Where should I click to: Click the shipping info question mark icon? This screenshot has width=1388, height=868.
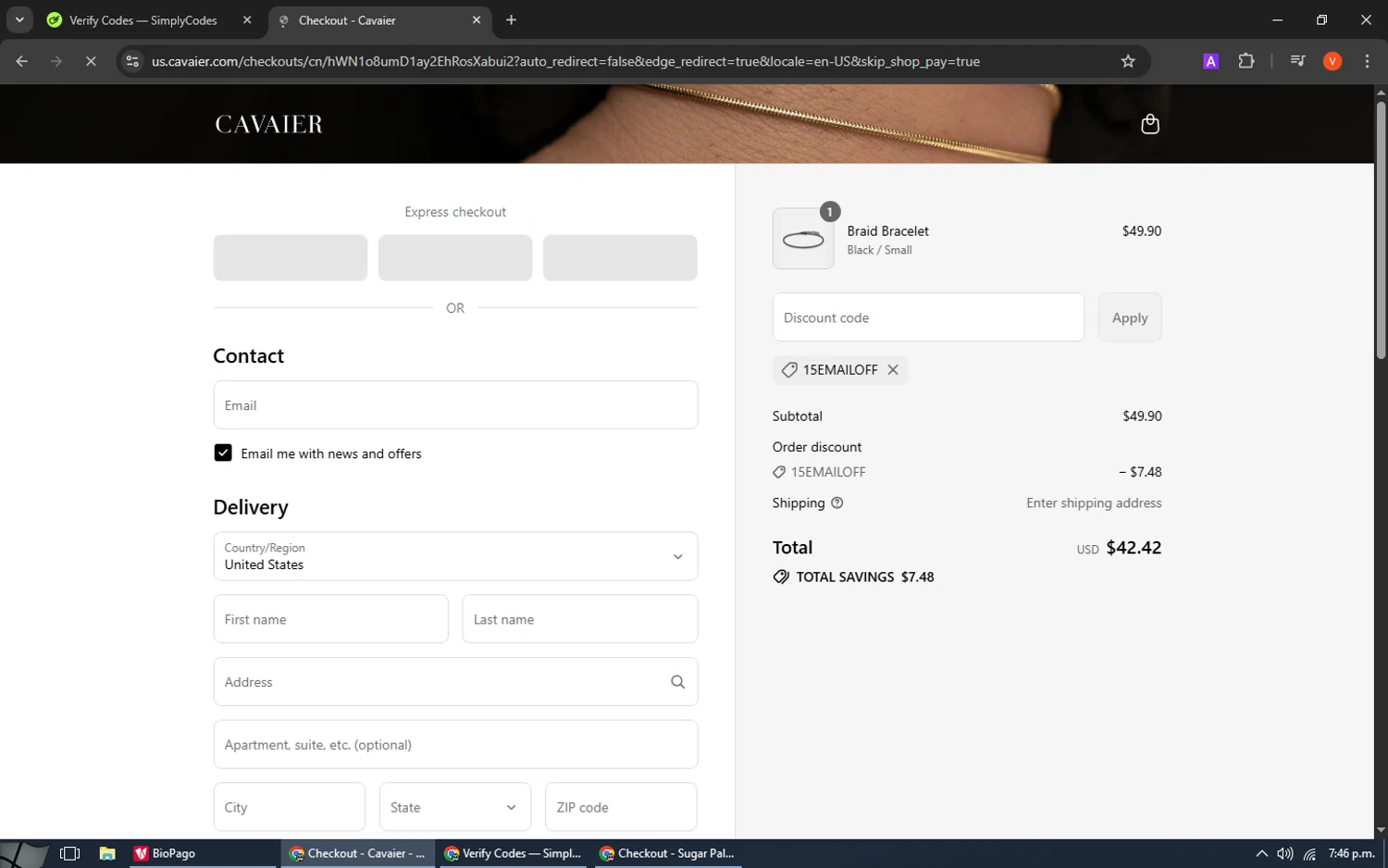837,502
